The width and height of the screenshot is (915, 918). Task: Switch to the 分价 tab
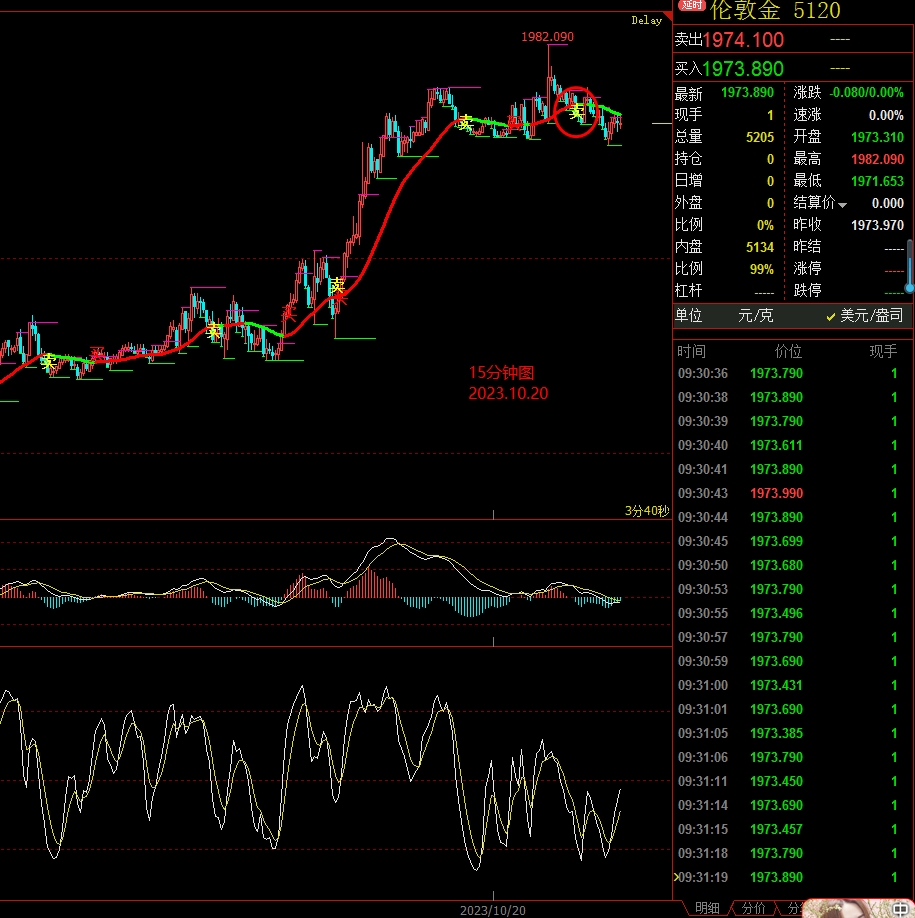click(753, 908)
